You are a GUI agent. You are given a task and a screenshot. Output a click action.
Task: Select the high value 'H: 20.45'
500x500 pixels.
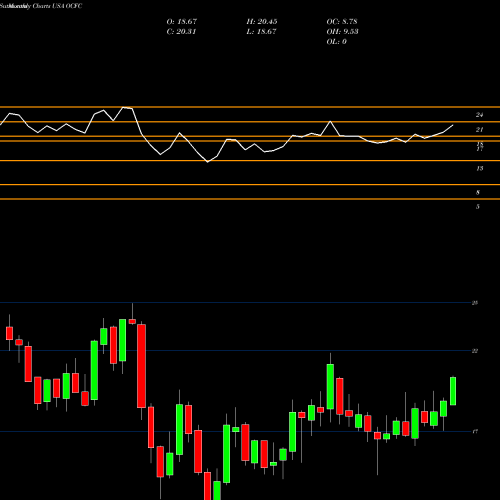pos(262,22)
